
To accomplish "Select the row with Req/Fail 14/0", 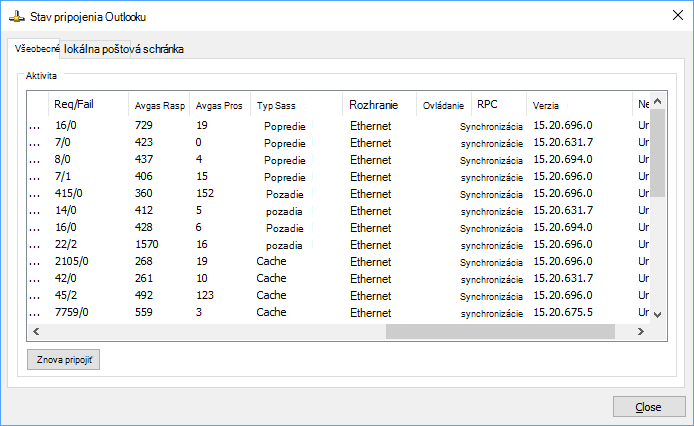I will (x=339, y=210).
